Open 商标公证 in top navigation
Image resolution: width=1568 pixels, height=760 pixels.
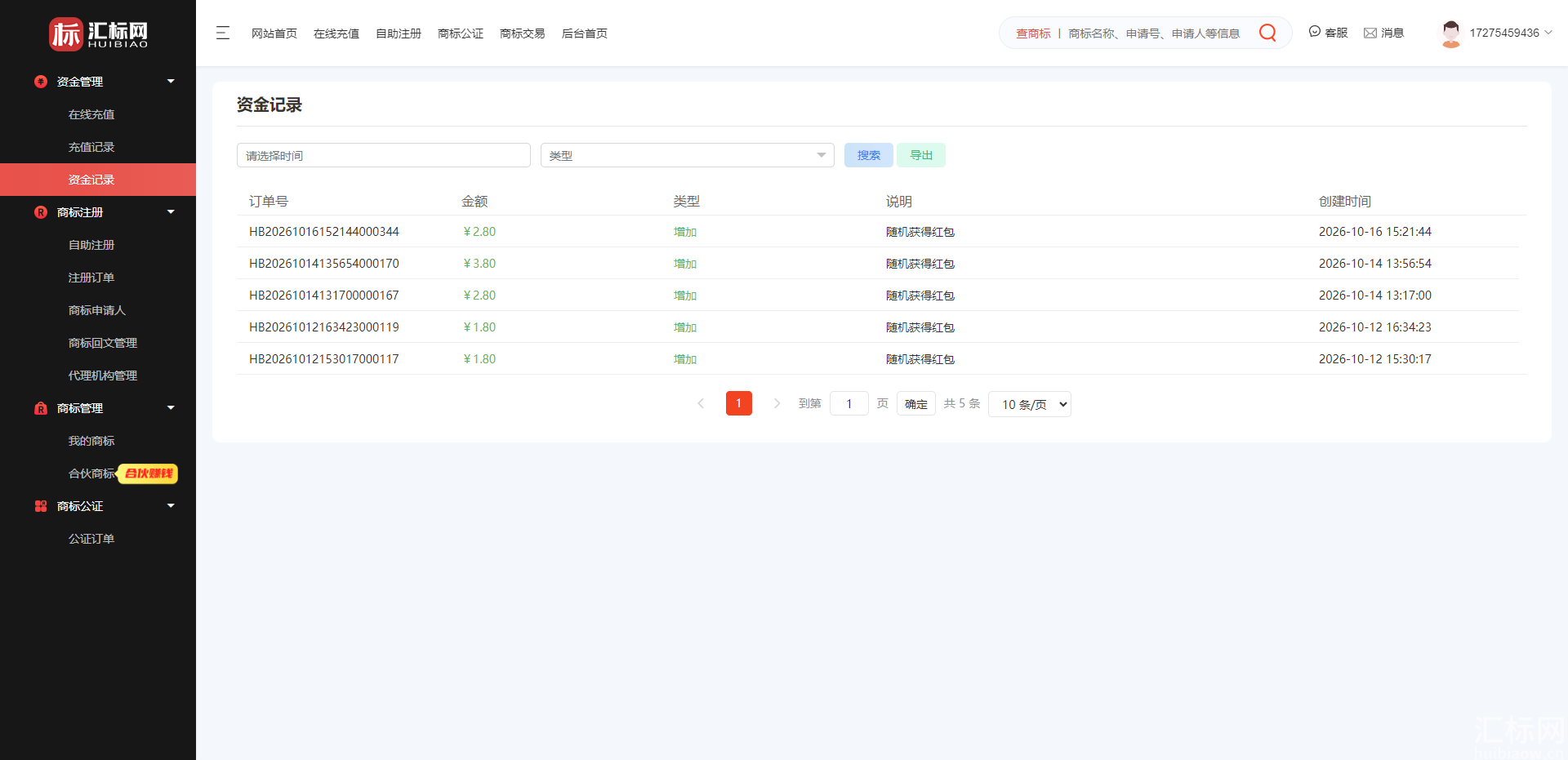(461, 33)
